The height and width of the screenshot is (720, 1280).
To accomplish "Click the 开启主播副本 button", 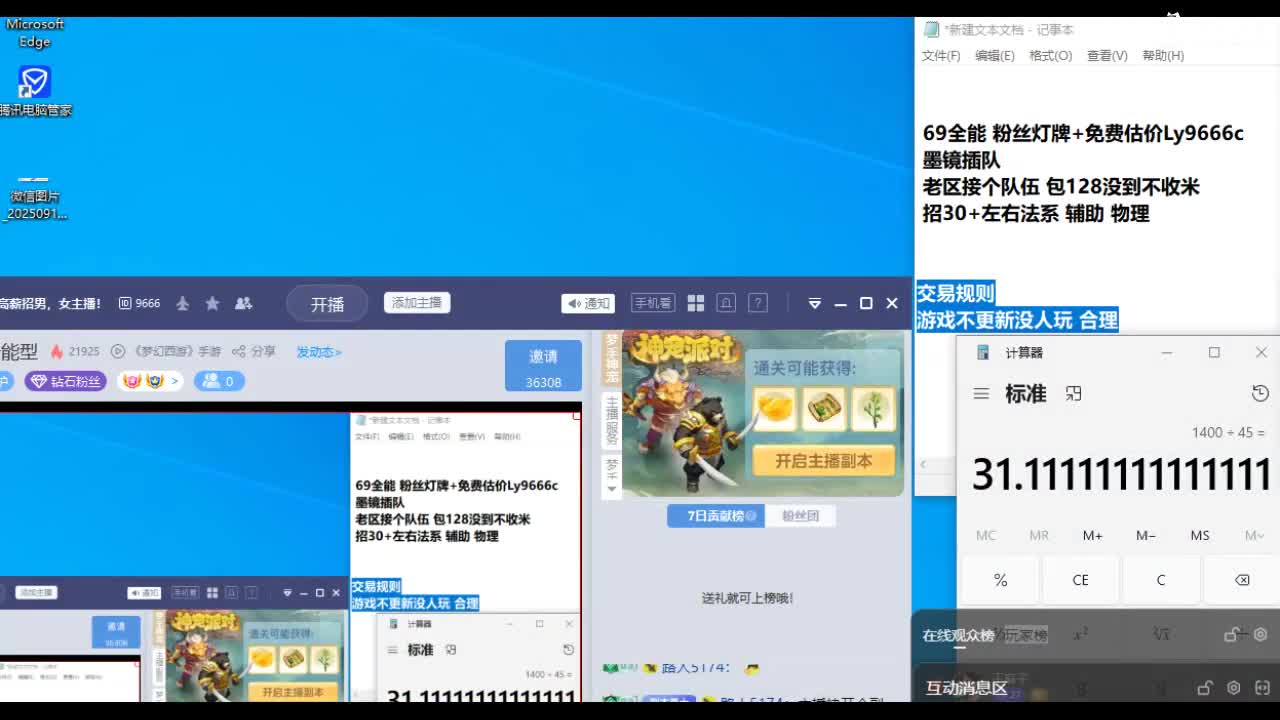I will (x=823, y=461).
